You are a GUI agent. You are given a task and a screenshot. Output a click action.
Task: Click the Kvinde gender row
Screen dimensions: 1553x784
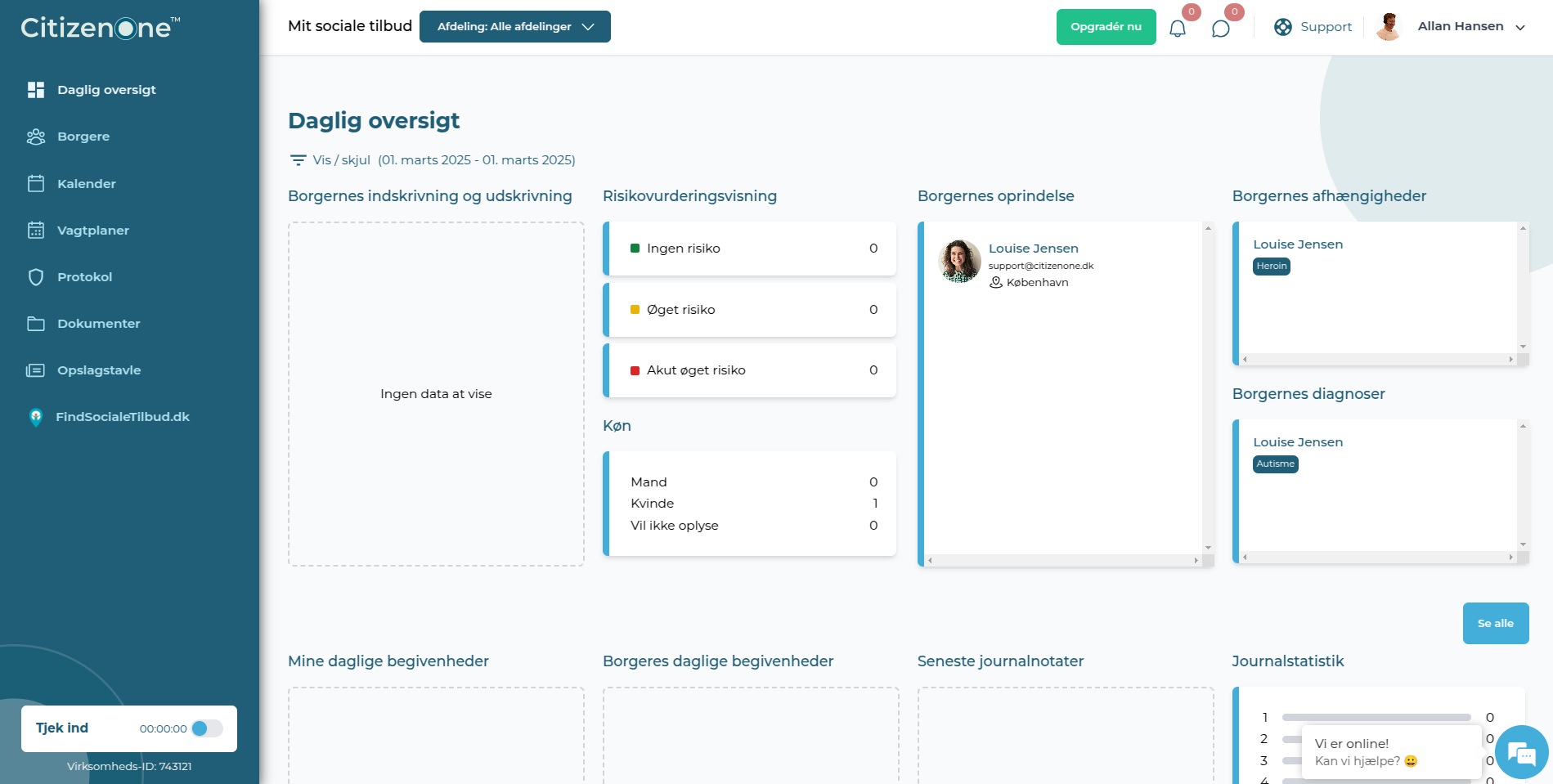click(x=753, y=504)
